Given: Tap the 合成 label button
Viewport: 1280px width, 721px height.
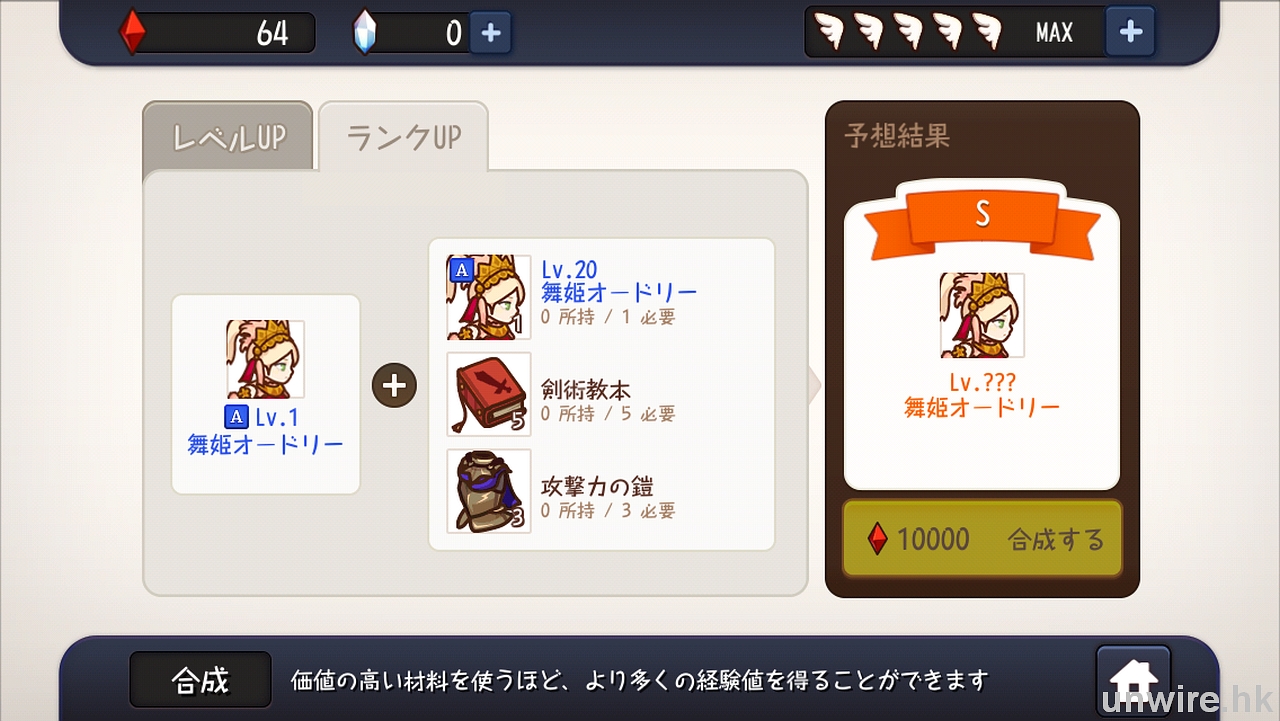Looking at the screenshot, I should (201, 680).
